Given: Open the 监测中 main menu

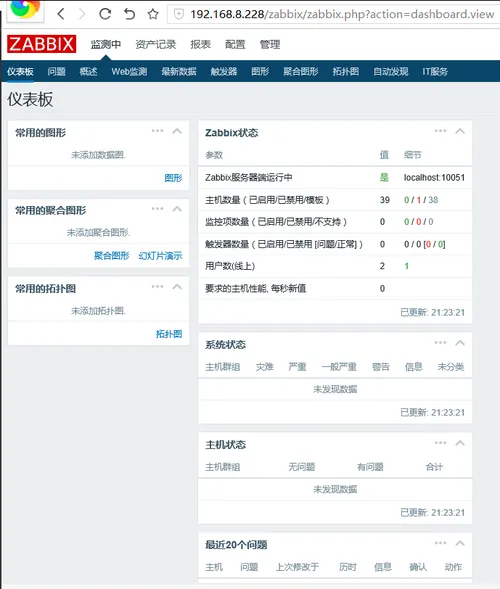Looking at the screenshot, I should point(106,44).
